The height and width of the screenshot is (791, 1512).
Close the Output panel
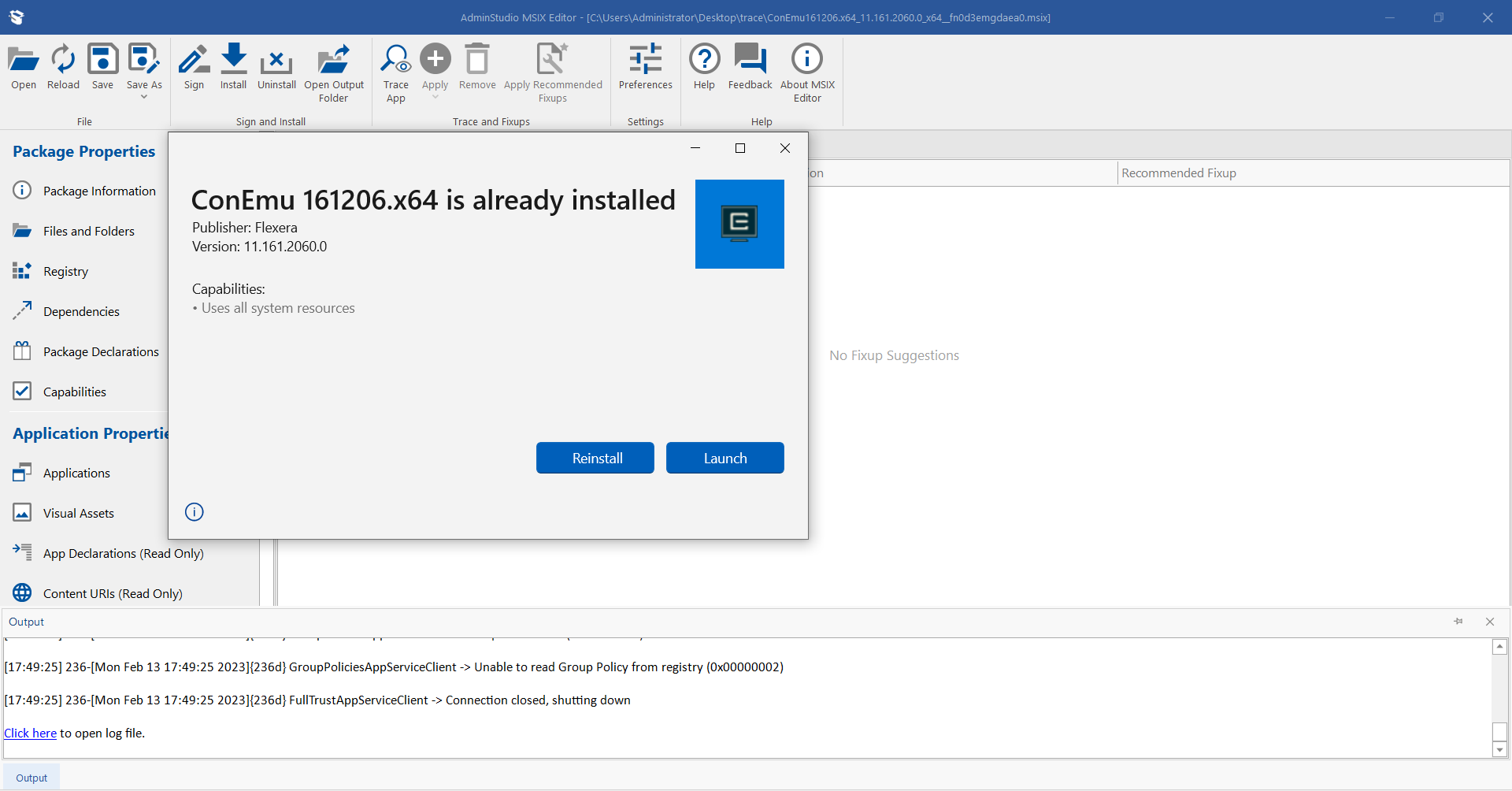(x=1490, y=622)
